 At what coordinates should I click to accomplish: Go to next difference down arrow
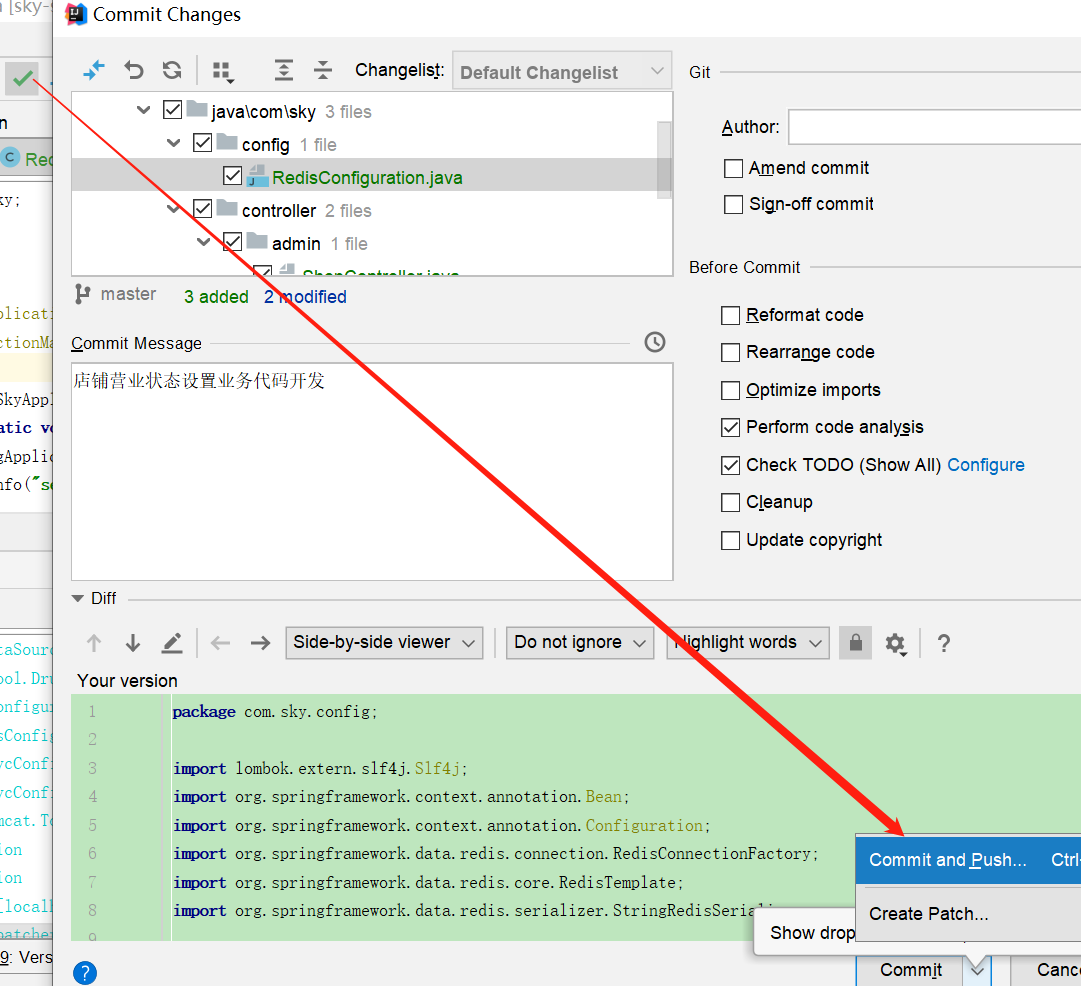coord(133,643)
